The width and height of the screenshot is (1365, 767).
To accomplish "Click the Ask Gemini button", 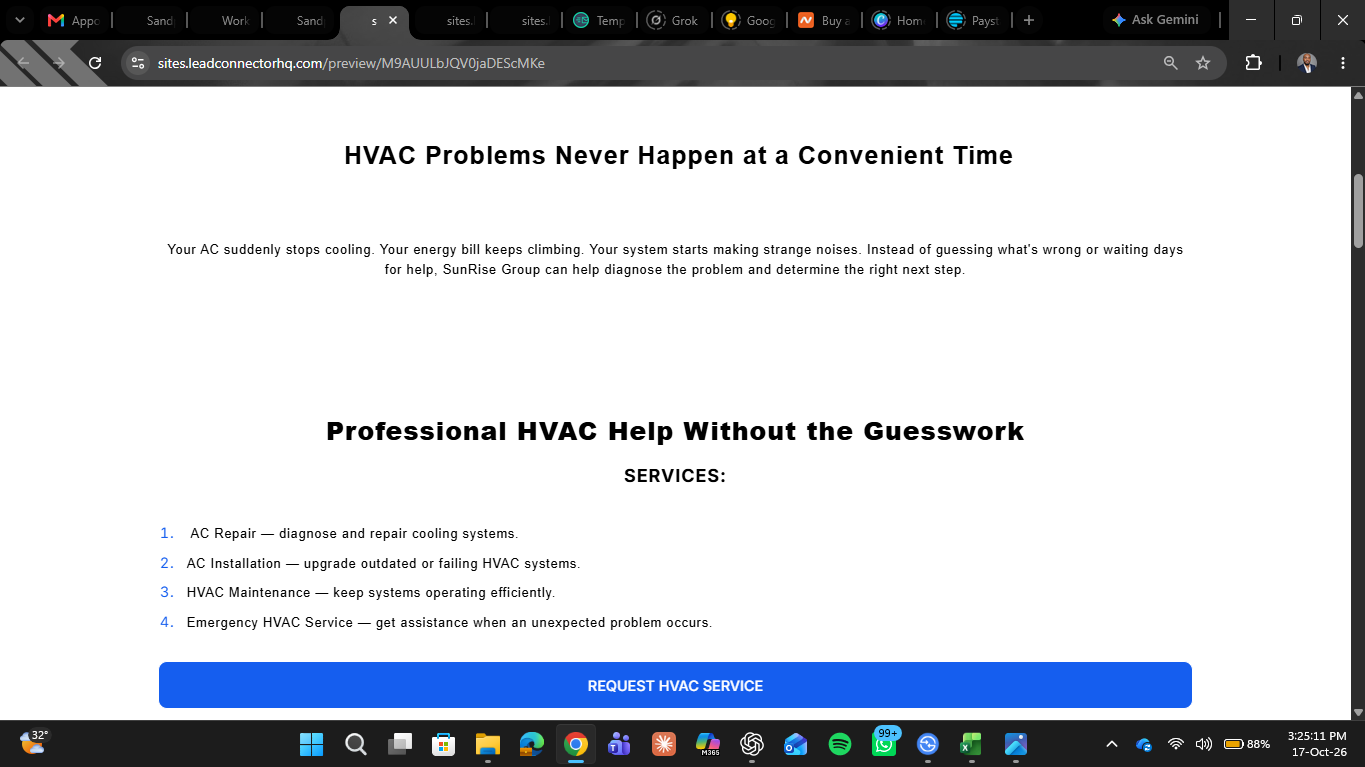I will pyautogui.click(x=1155, y=20).
